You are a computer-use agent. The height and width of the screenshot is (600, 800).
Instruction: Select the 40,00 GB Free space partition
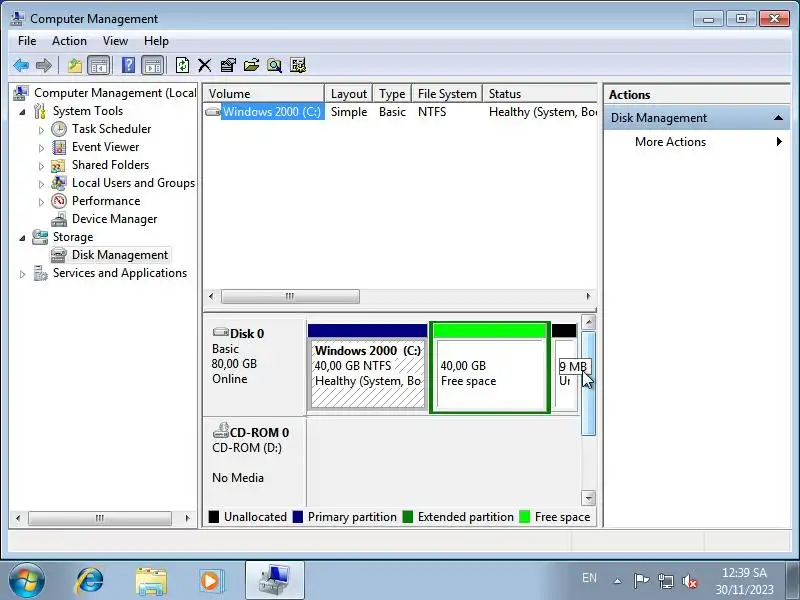[x=490, y=367]
